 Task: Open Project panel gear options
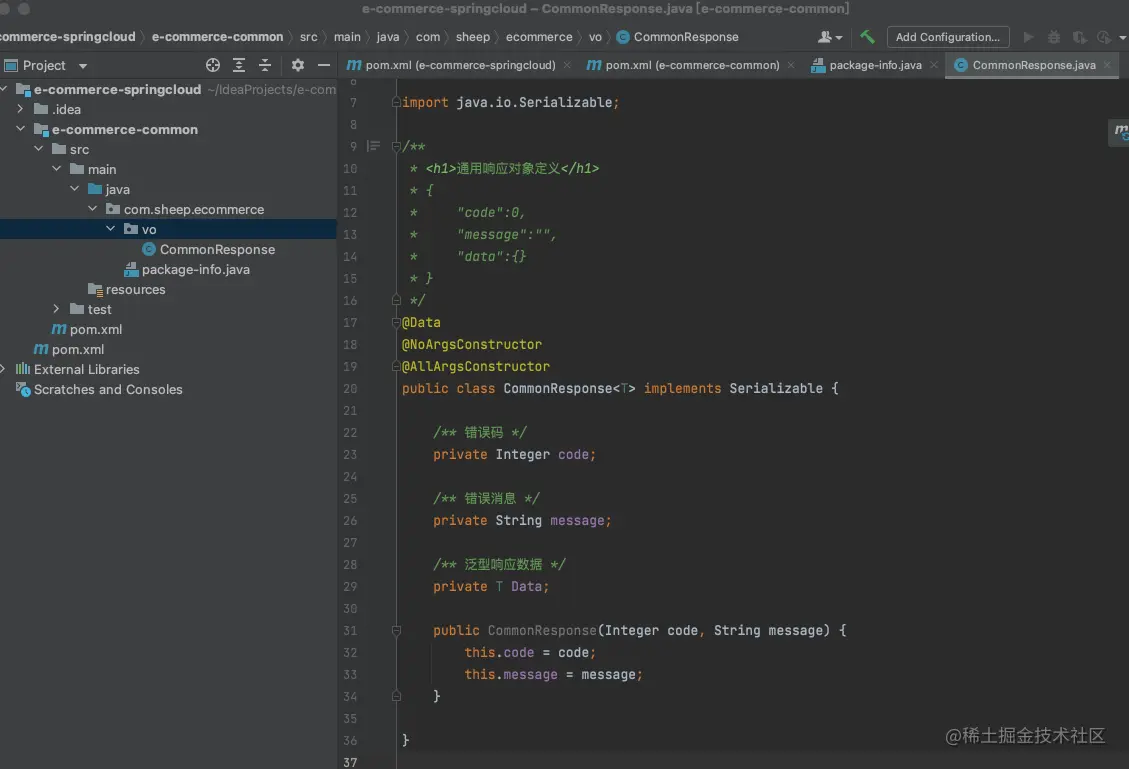click(297, 65)
